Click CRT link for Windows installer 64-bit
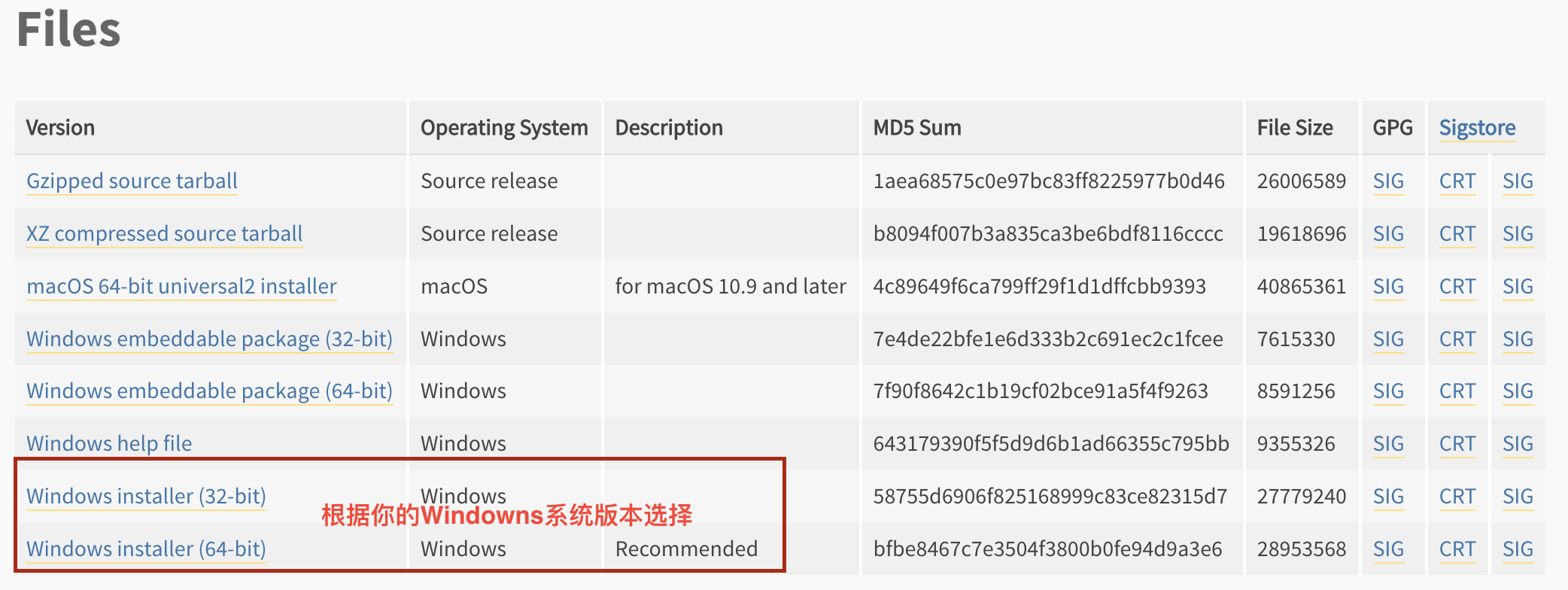The width and height of the screenshot is (1568, 590). coord(1457,549)
